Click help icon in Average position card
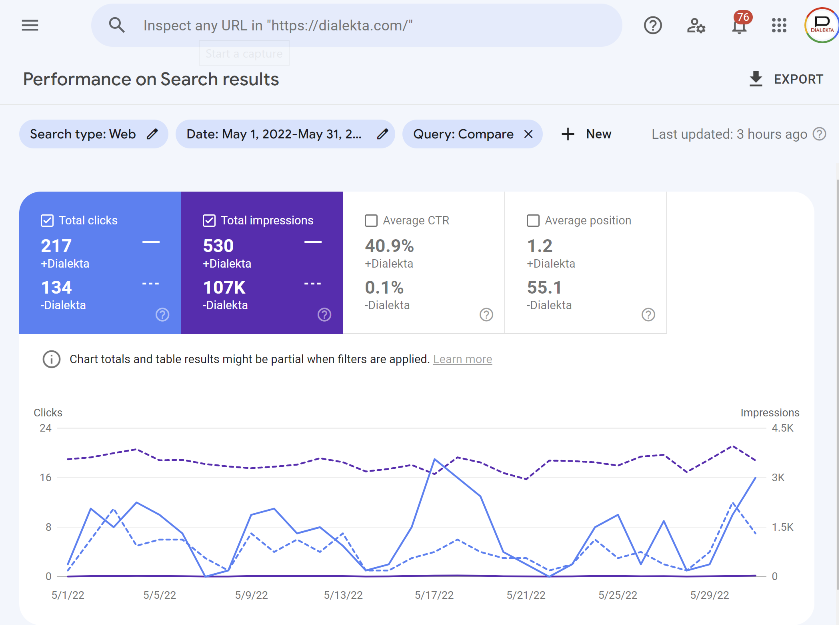This screenshot has width=839, height=625. 648,314
